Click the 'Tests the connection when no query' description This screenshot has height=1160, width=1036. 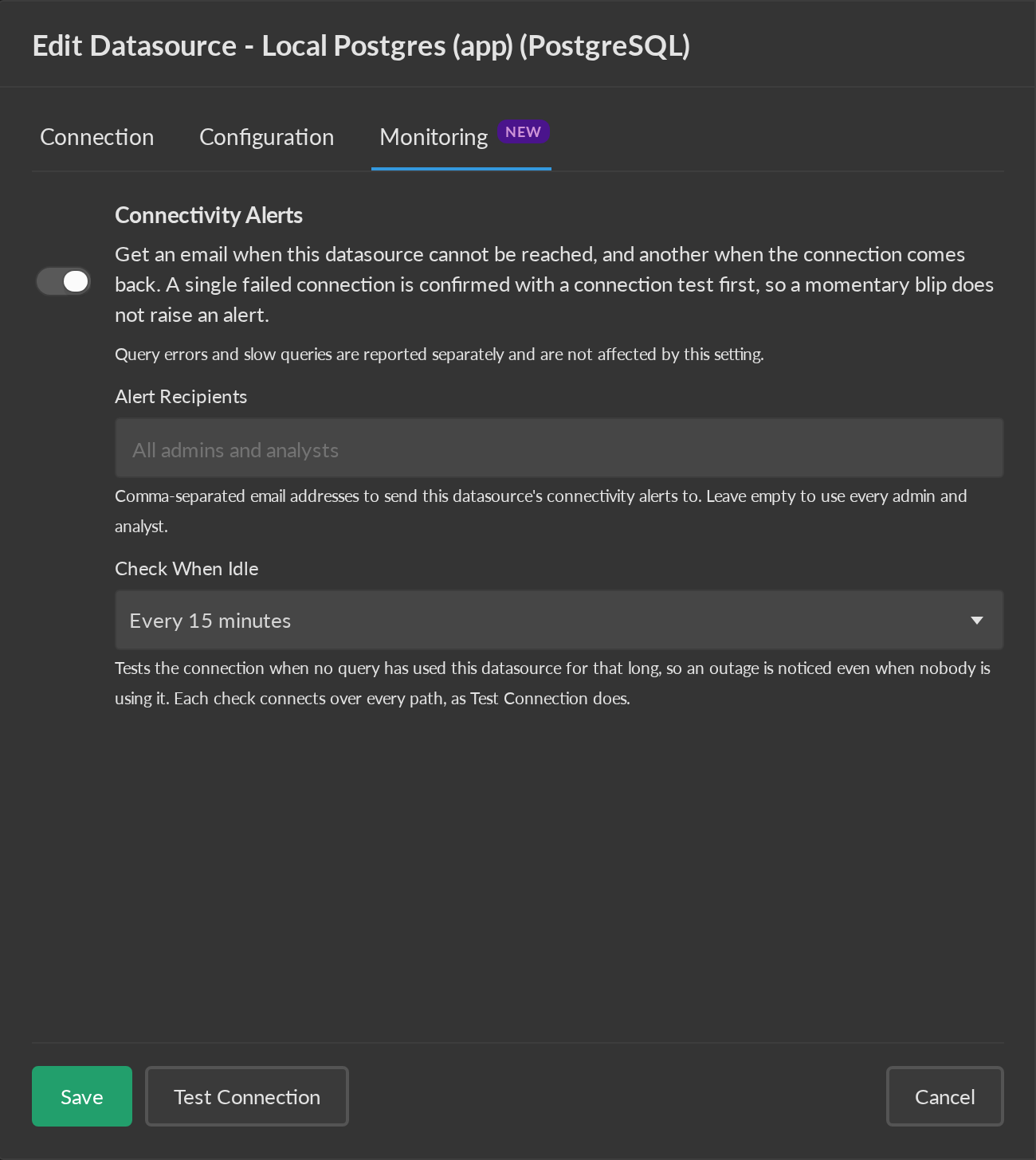(552, 683)
